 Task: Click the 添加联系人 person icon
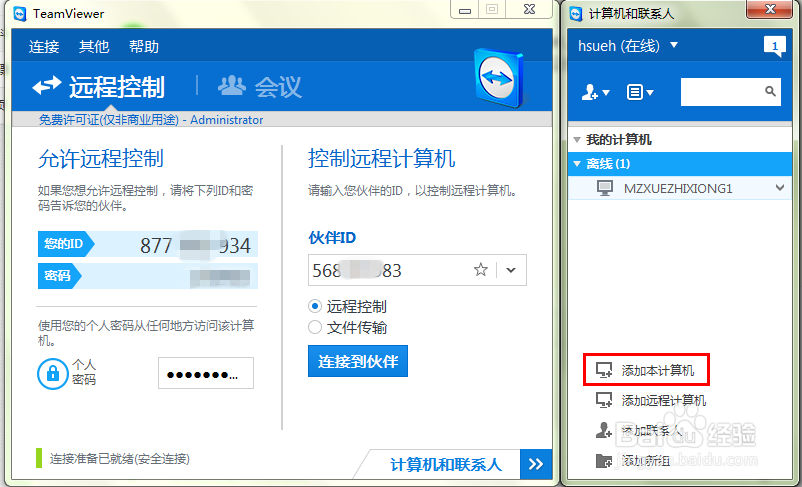click(604, 430)
